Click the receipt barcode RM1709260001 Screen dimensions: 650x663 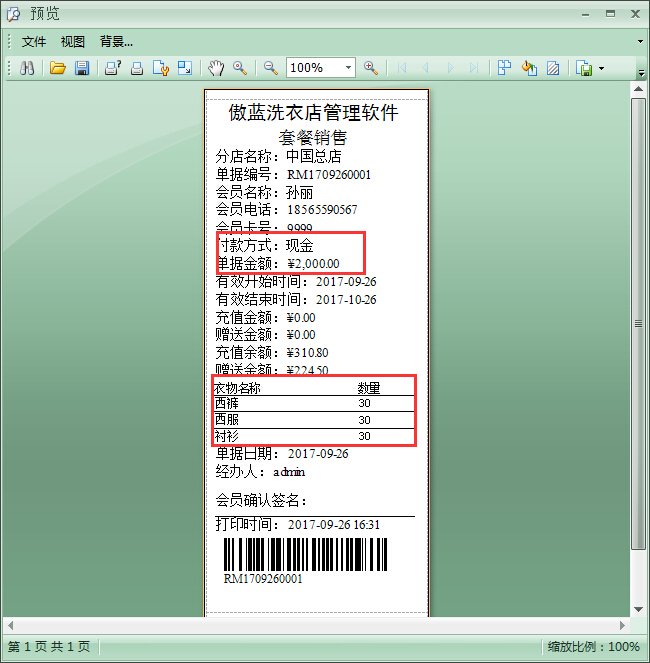(x=303, y=555)
